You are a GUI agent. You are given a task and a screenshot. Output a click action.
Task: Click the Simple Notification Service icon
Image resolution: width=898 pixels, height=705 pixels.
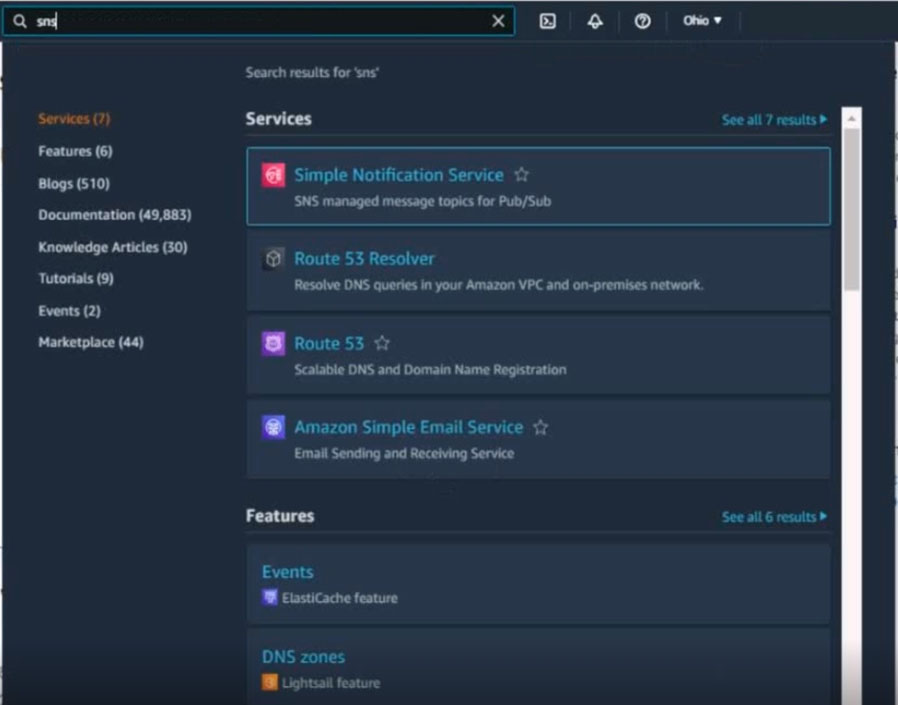pos(273,175)
